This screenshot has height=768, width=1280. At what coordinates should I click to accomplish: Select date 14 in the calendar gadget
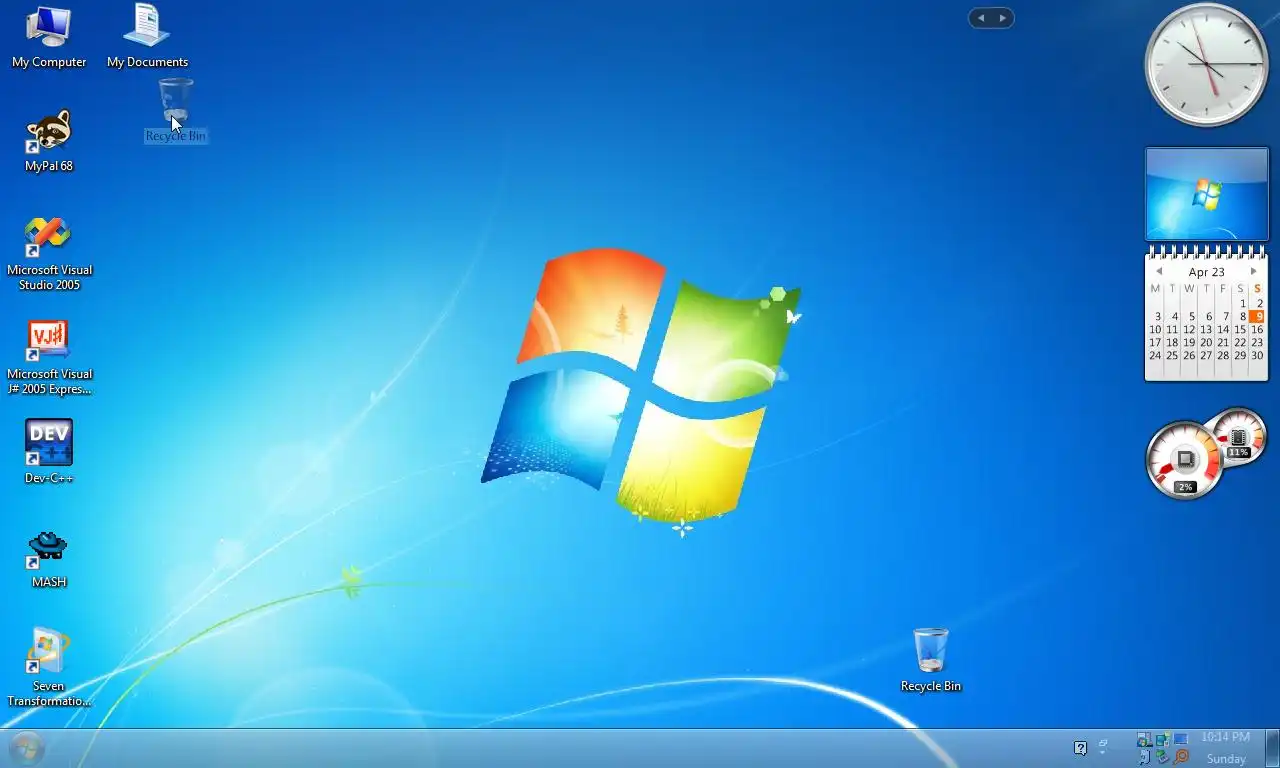(x=1223, y=329)
